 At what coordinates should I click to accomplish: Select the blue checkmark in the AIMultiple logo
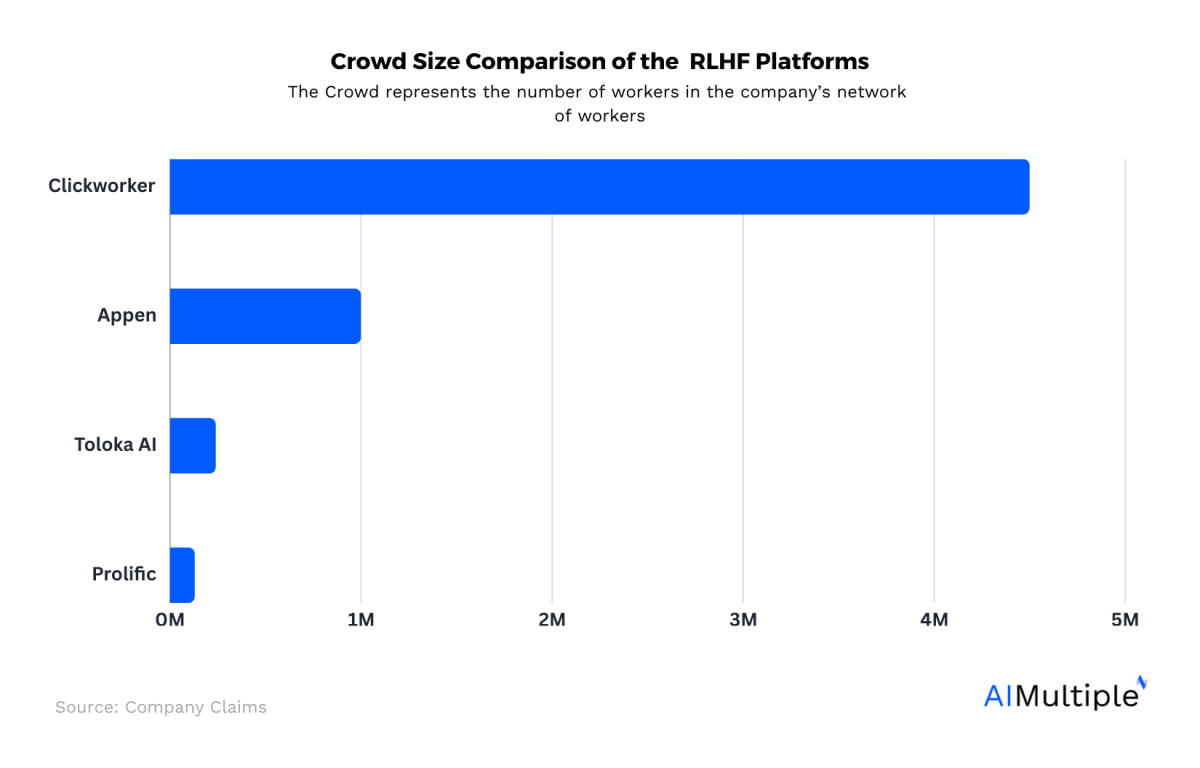(x=1141, y=684)
